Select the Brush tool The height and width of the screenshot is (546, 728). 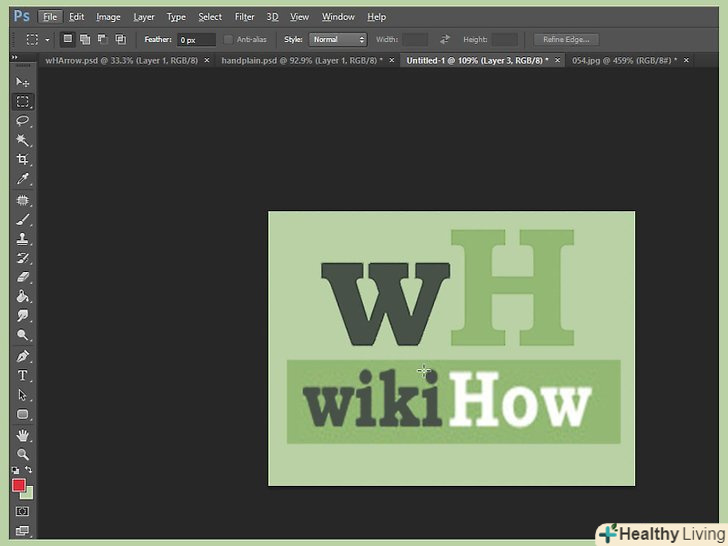[x=22, y=219]
